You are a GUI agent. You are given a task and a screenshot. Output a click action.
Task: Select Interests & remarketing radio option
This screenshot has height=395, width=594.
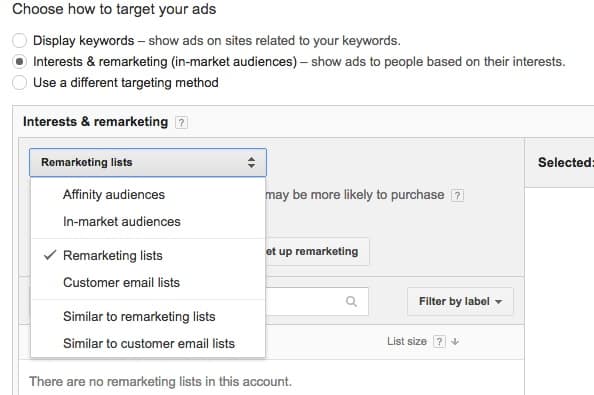pos(20,61)
